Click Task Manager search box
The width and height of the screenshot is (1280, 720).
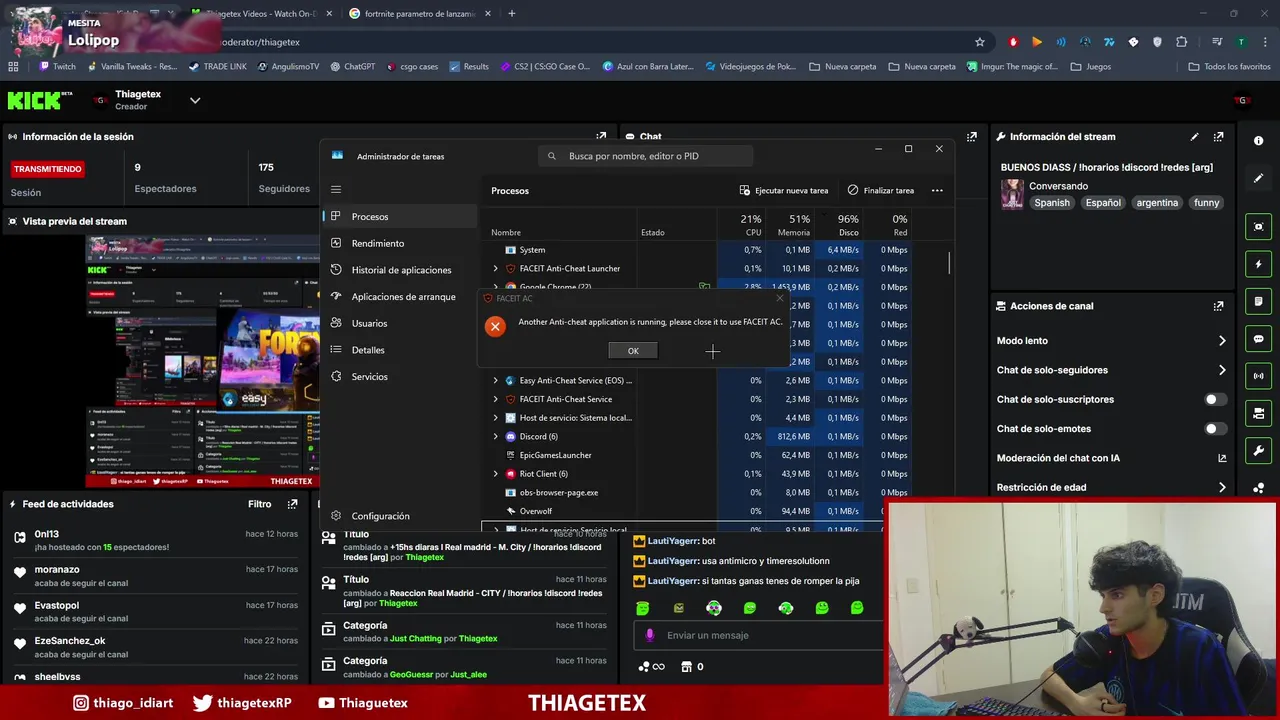coord(645,156)
